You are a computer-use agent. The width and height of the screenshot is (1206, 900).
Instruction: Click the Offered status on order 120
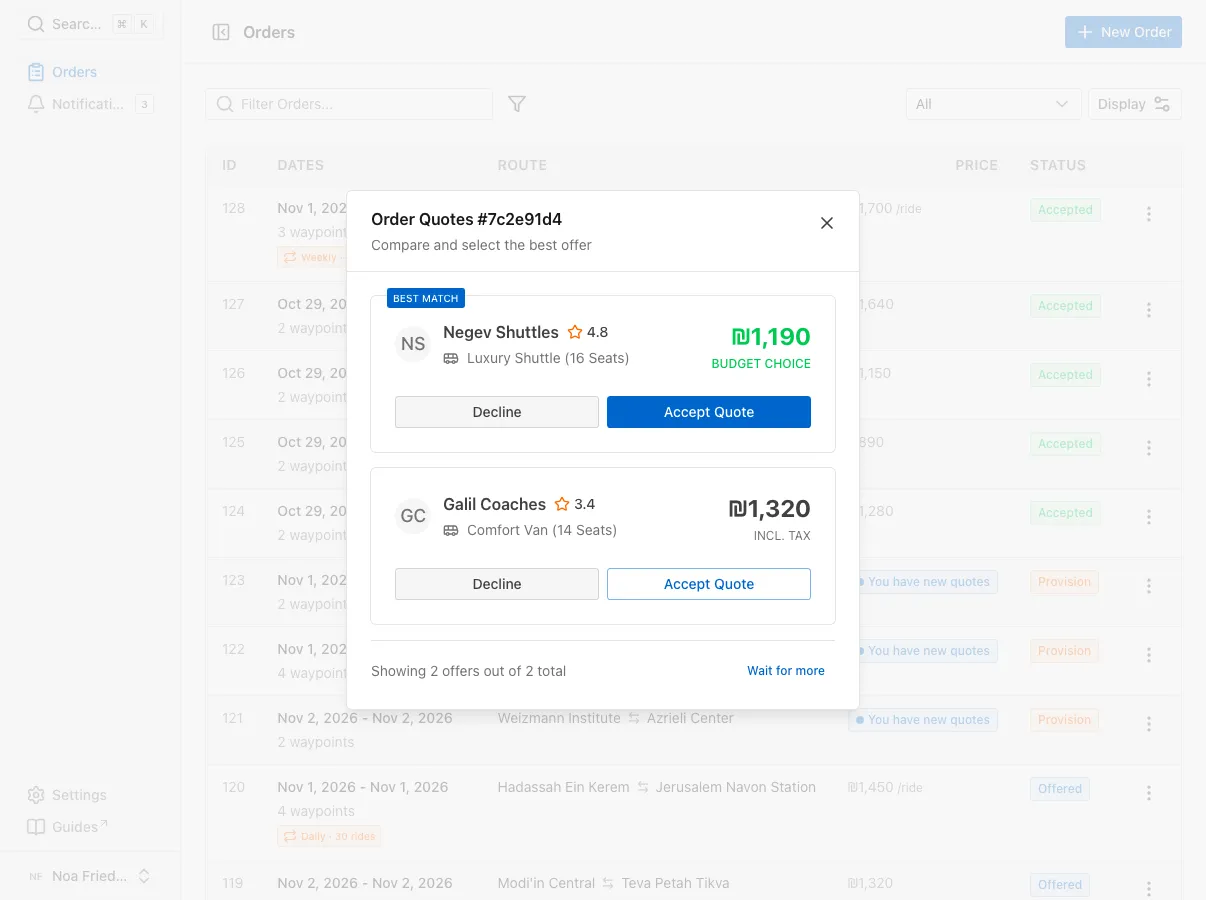(x=1060, y=789)
